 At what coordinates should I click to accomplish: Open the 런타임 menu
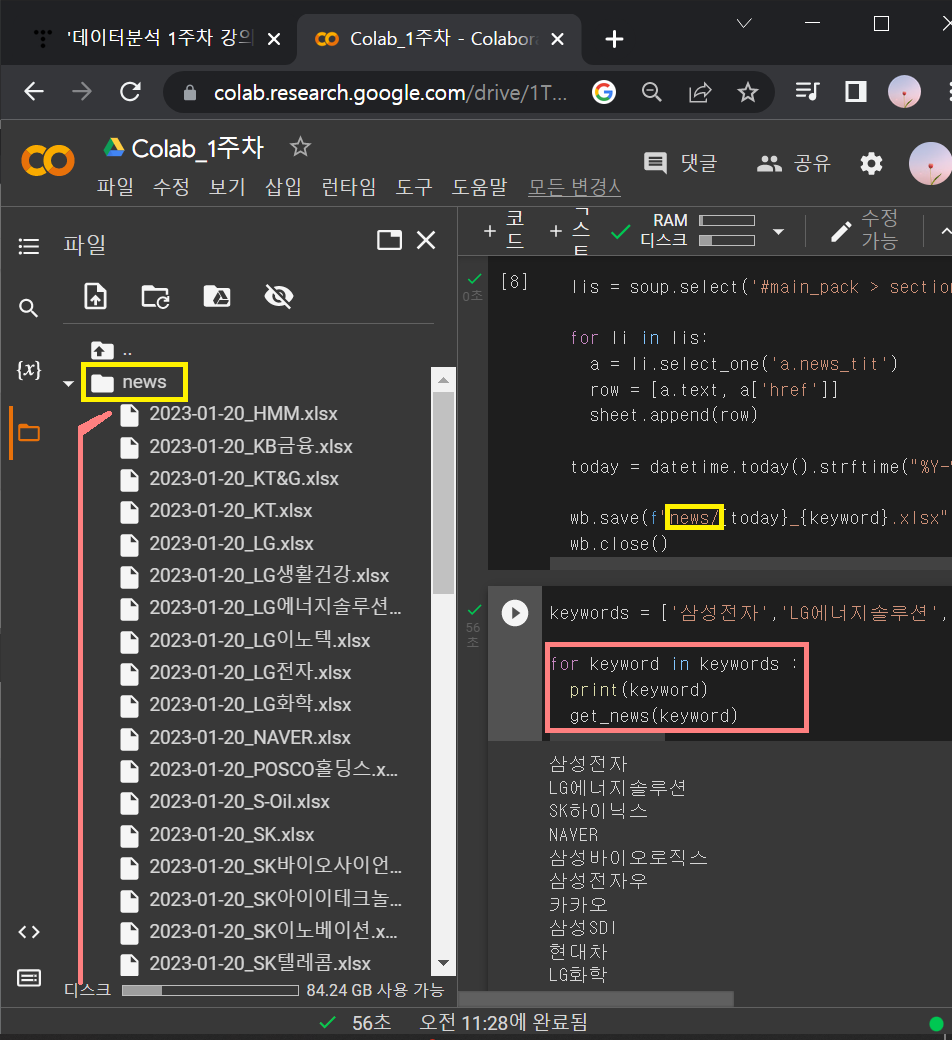point(348,187)
